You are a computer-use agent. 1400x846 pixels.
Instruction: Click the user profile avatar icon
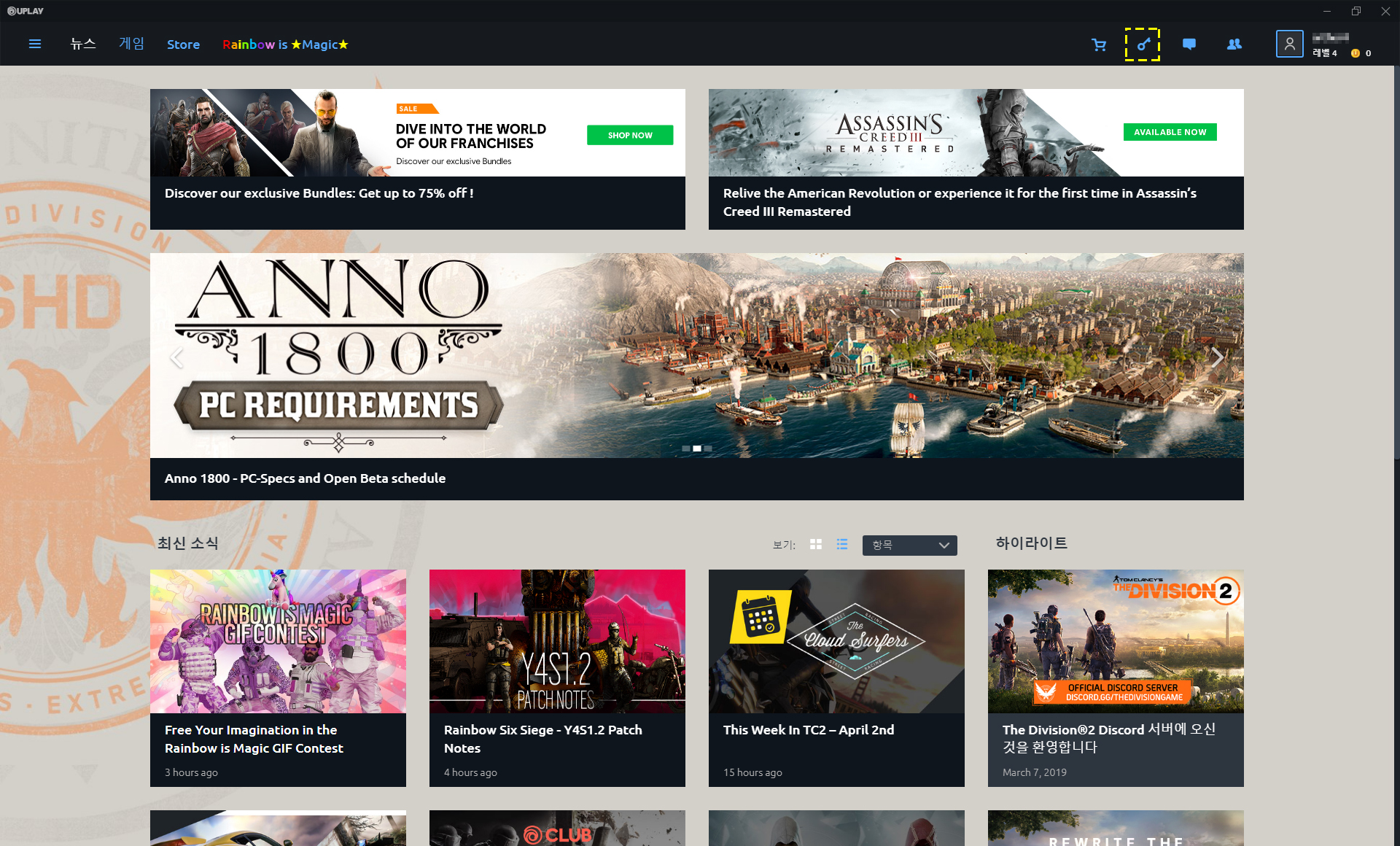1289,44
